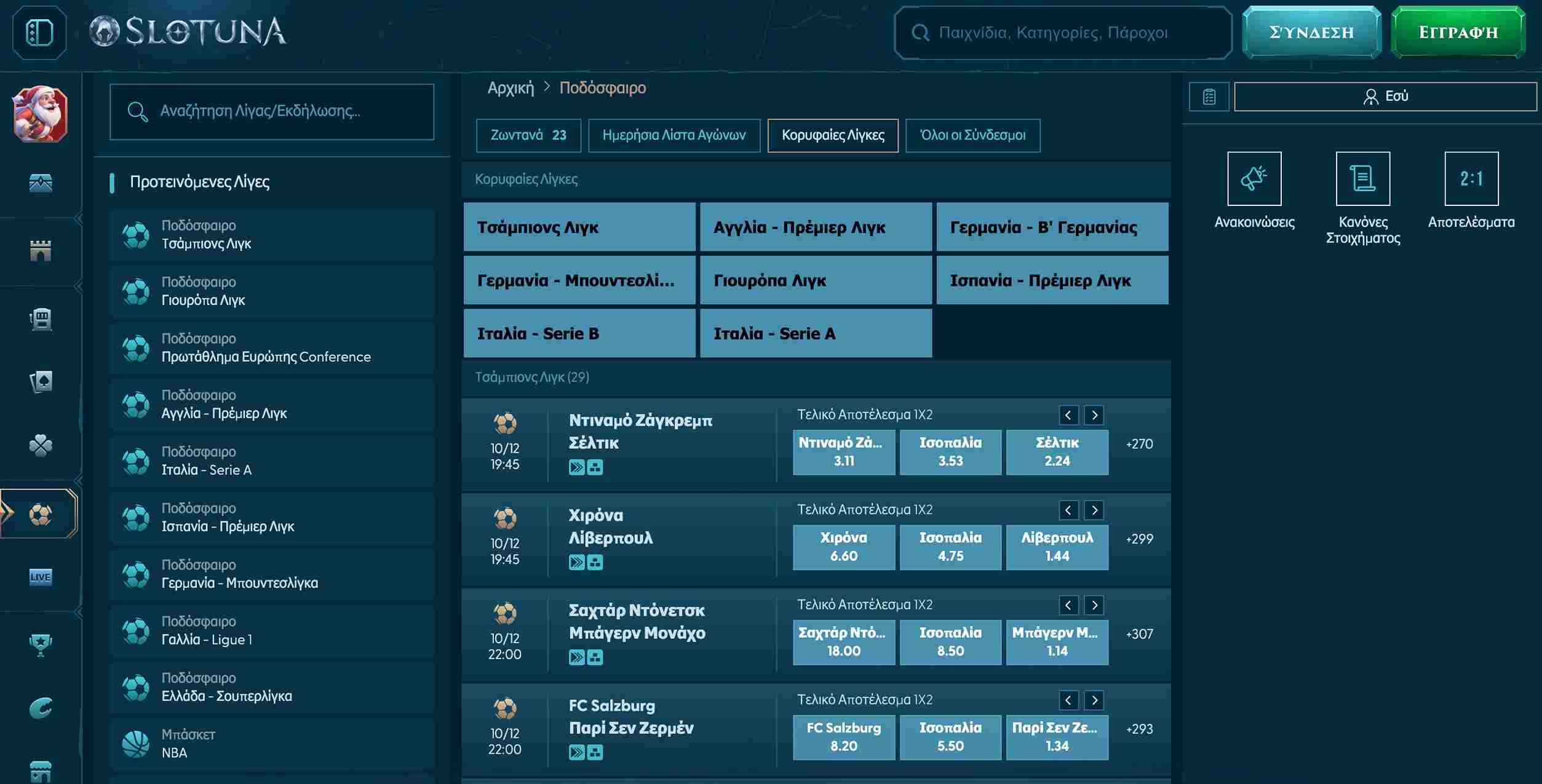Show previous market for Σαχτάρ Ντόνετσκ match
This screenshot has width=1542, height=784.
pyautogui.click(x=1068, y=605)
